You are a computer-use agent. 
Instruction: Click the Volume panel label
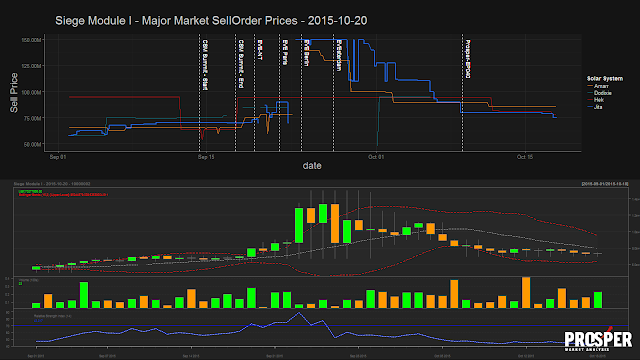pos(29,280)
